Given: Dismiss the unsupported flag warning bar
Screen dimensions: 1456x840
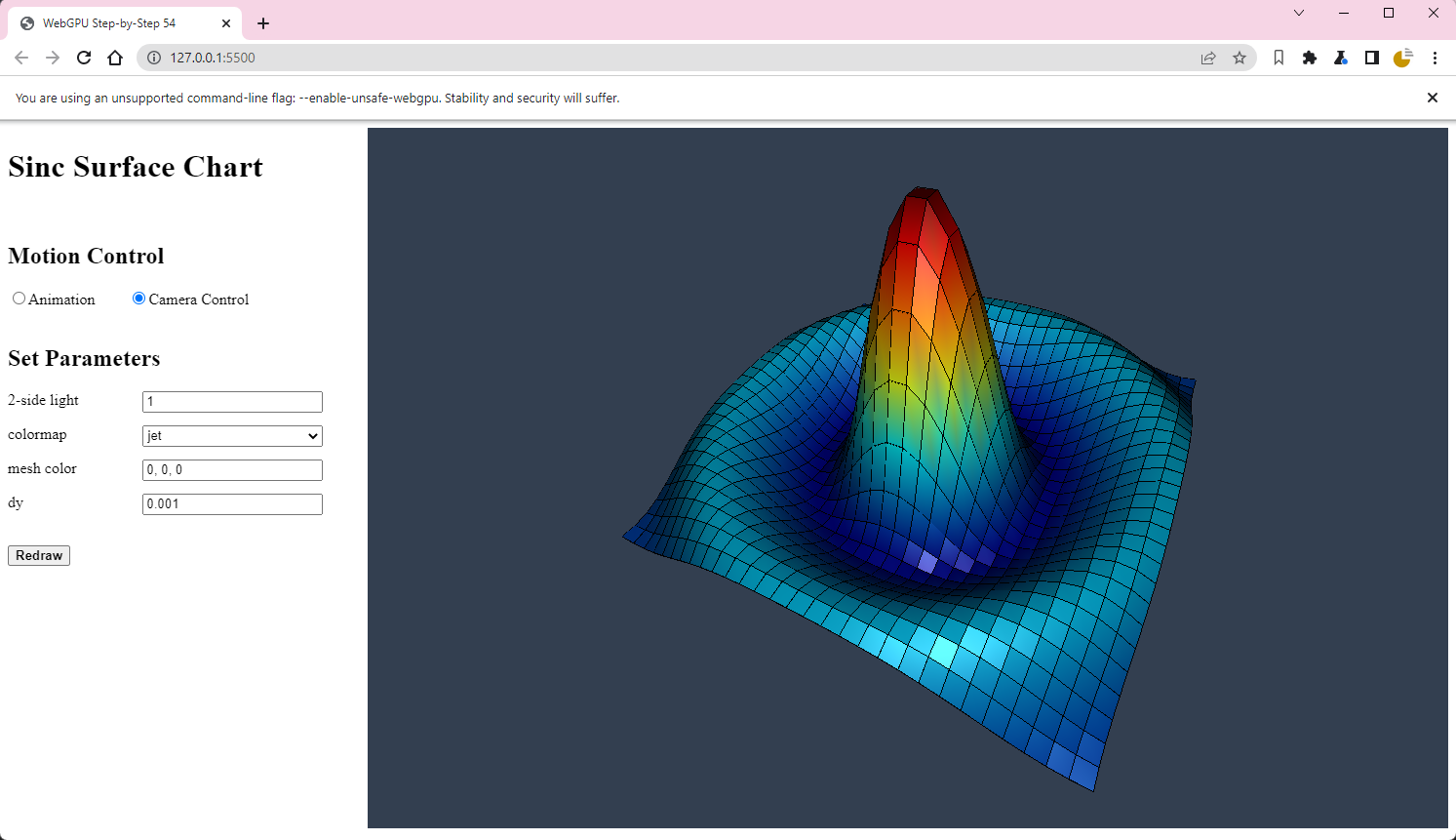Looking at the screenshot, I should click(x=1433, y=98).
